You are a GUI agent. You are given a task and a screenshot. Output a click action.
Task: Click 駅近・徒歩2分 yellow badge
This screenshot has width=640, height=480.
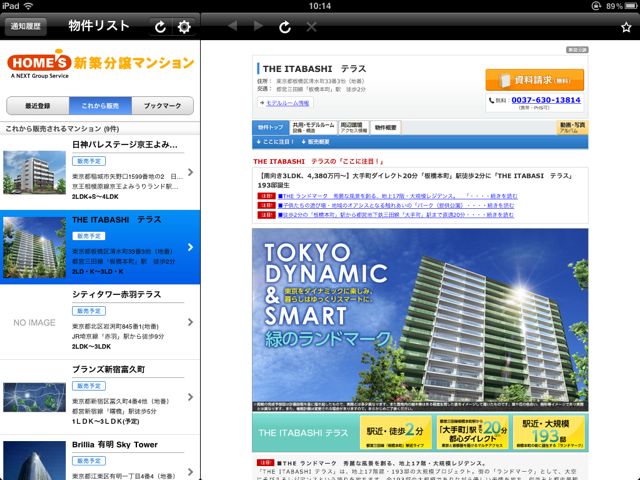point(396,432)
